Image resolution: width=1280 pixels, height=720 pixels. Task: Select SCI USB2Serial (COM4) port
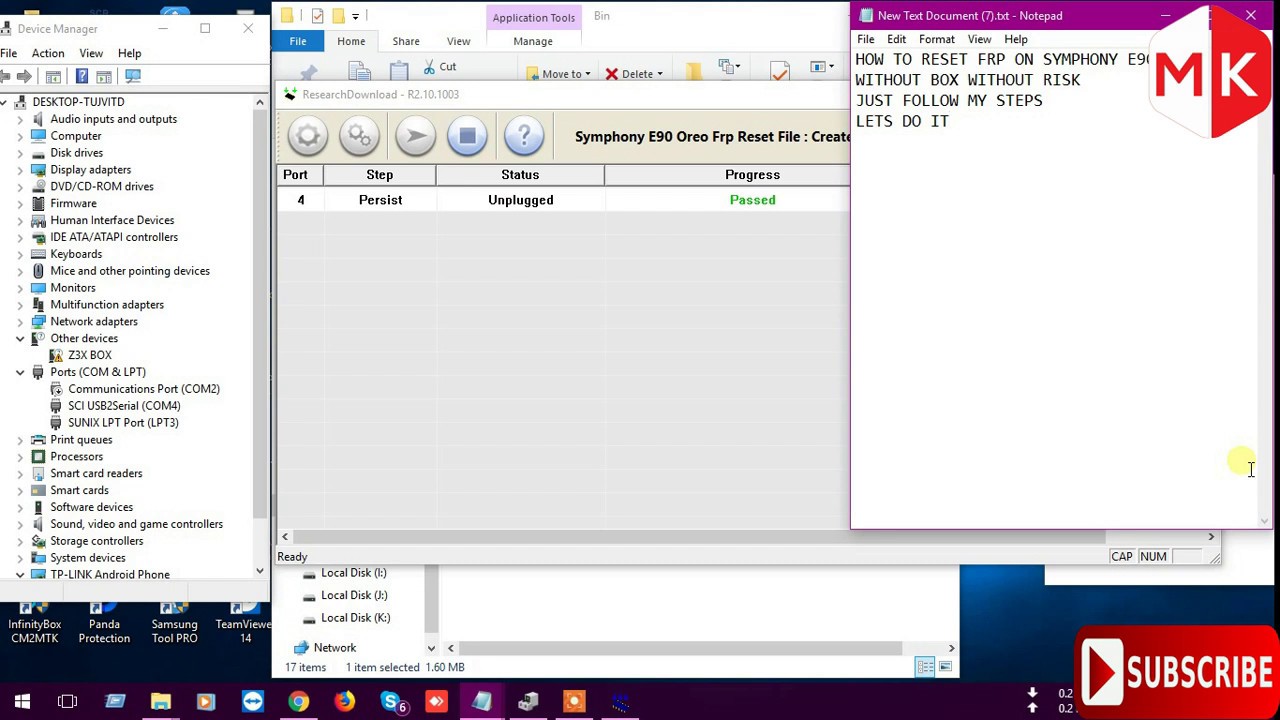(x=124, y=406)
